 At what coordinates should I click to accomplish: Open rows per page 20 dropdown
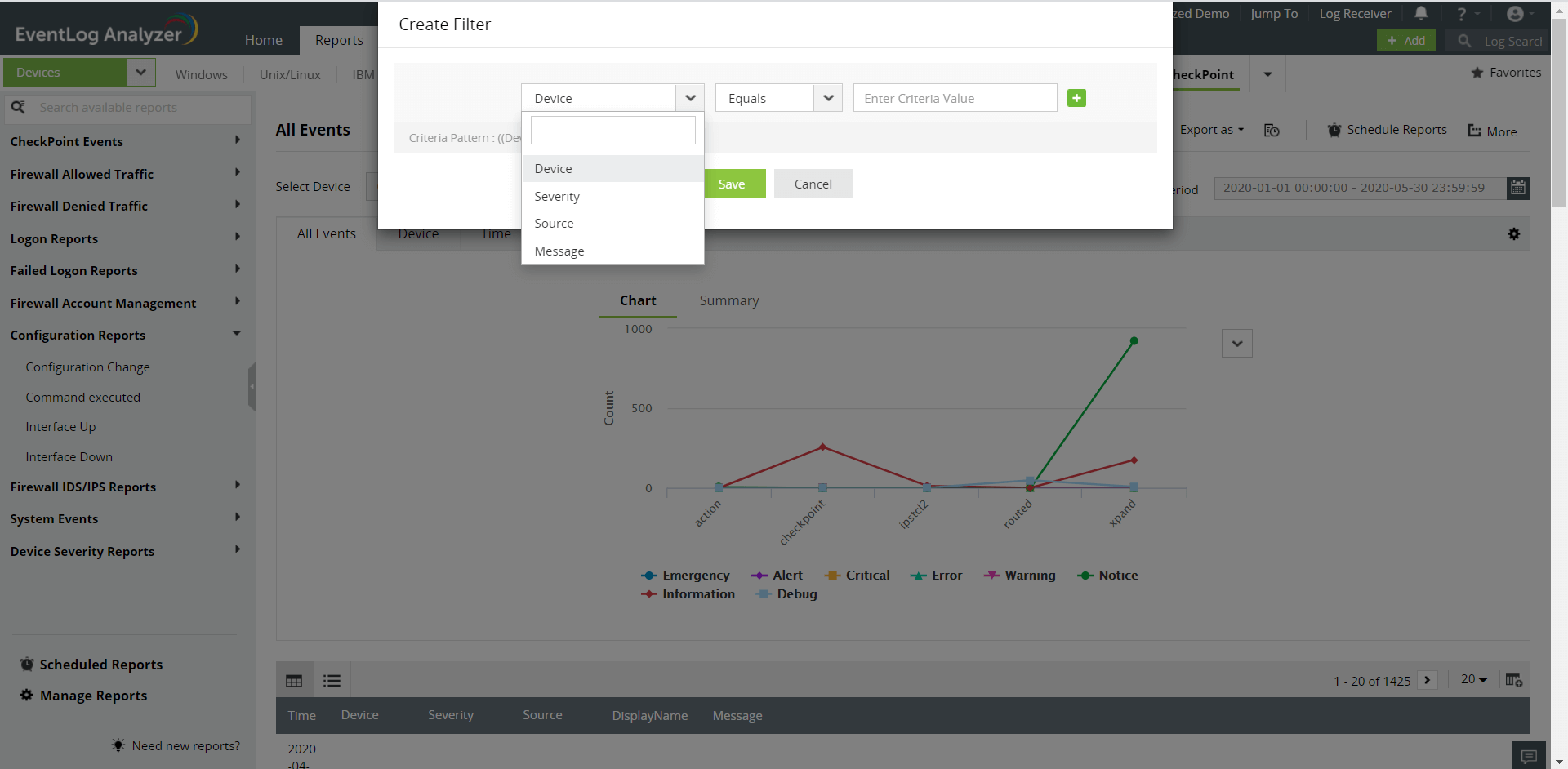click(x=1474, y=679)
